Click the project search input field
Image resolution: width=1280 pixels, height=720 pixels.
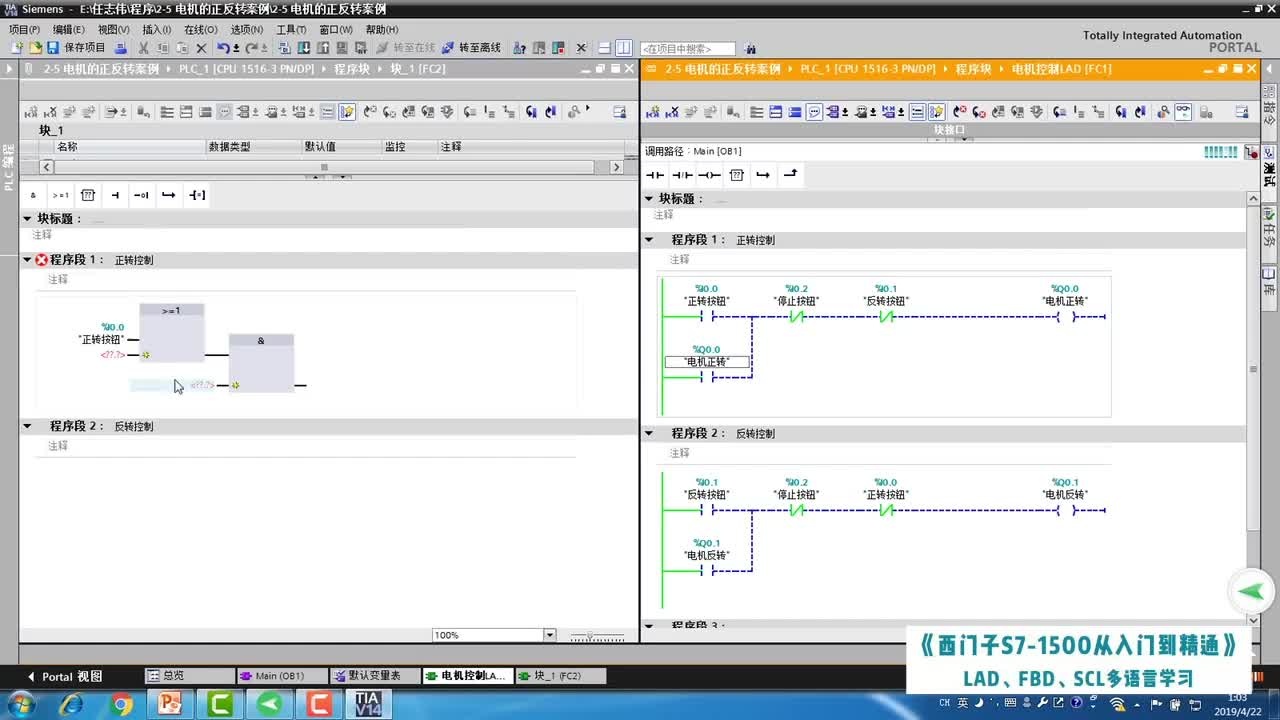pyautogui.click(x=687, y=48)
